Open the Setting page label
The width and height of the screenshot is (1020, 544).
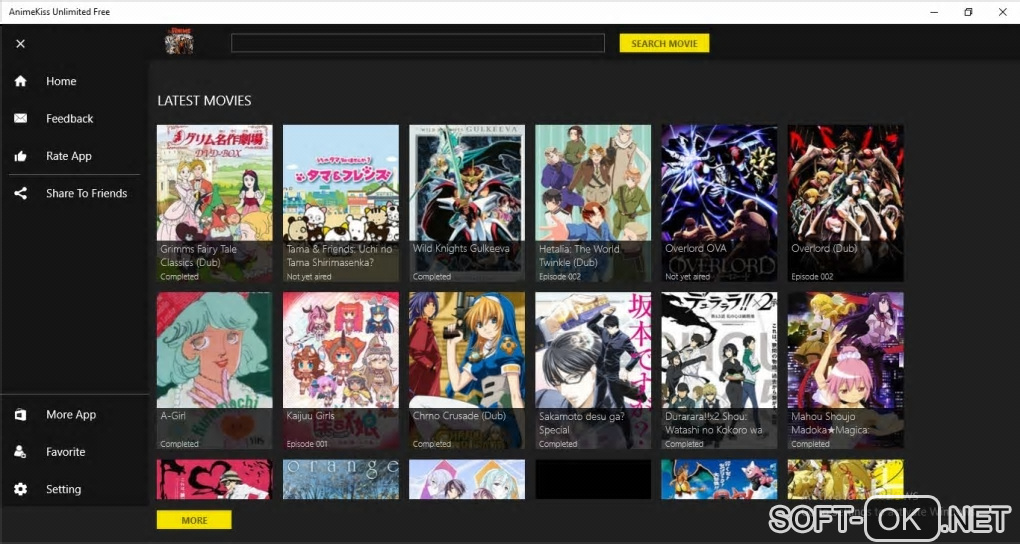click(64, 489)
